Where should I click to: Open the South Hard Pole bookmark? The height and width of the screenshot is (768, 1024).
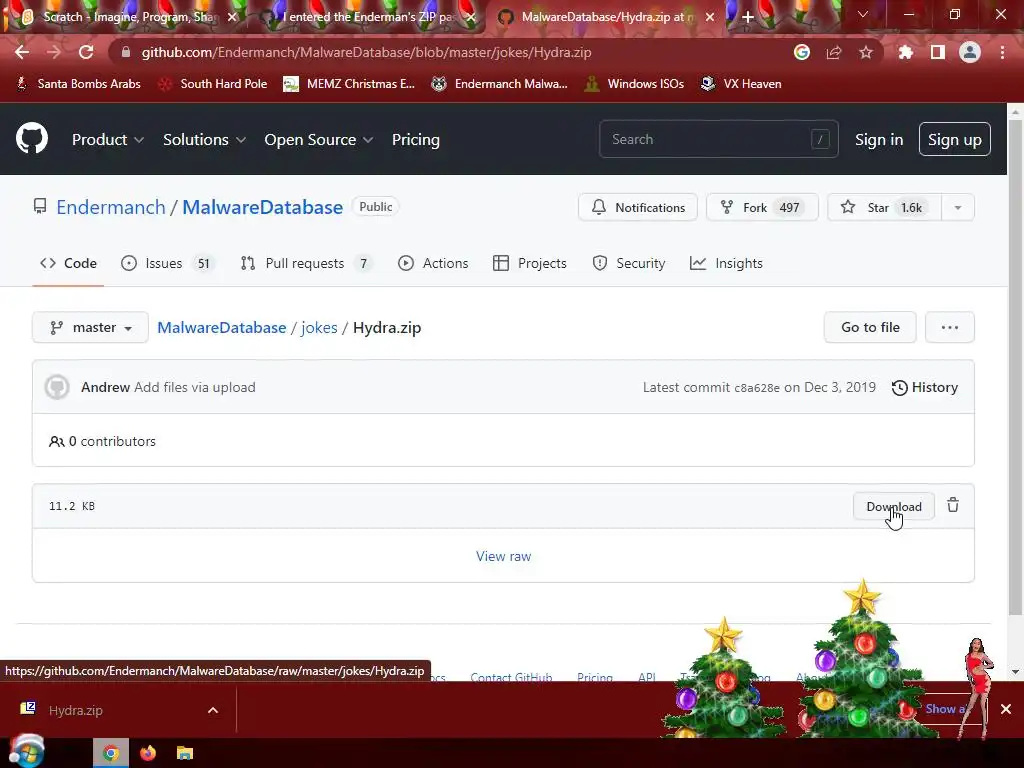tap(213, 84)
